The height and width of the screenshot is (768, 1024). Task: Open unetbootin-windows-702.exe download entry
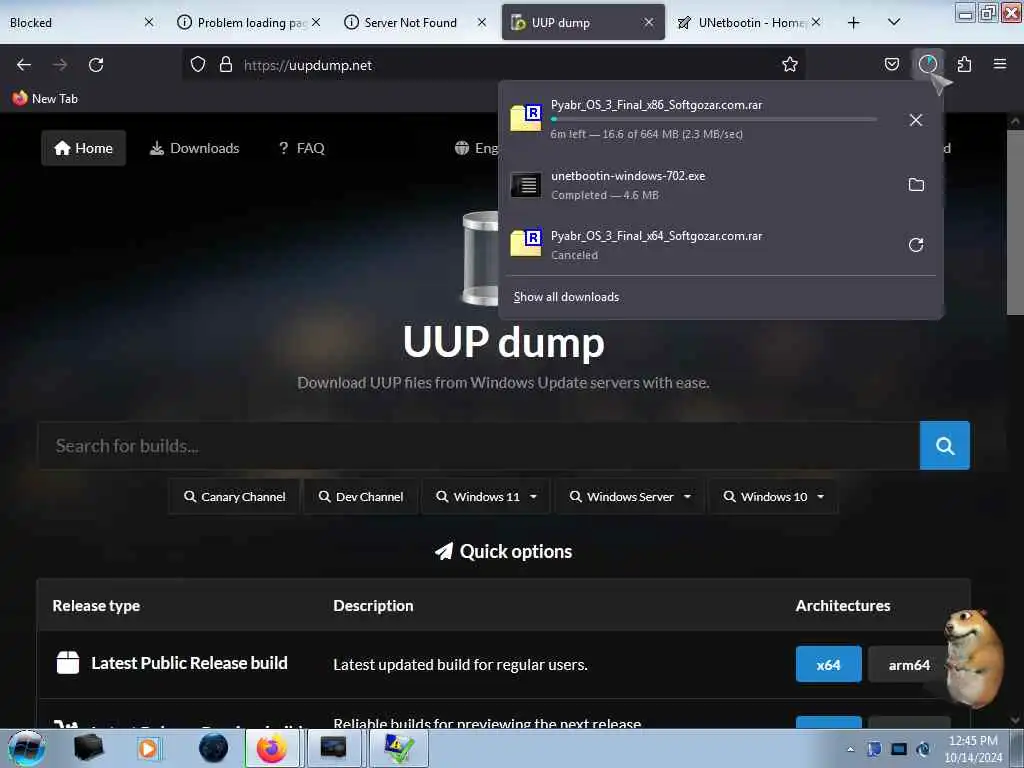[x=702, y=185]
